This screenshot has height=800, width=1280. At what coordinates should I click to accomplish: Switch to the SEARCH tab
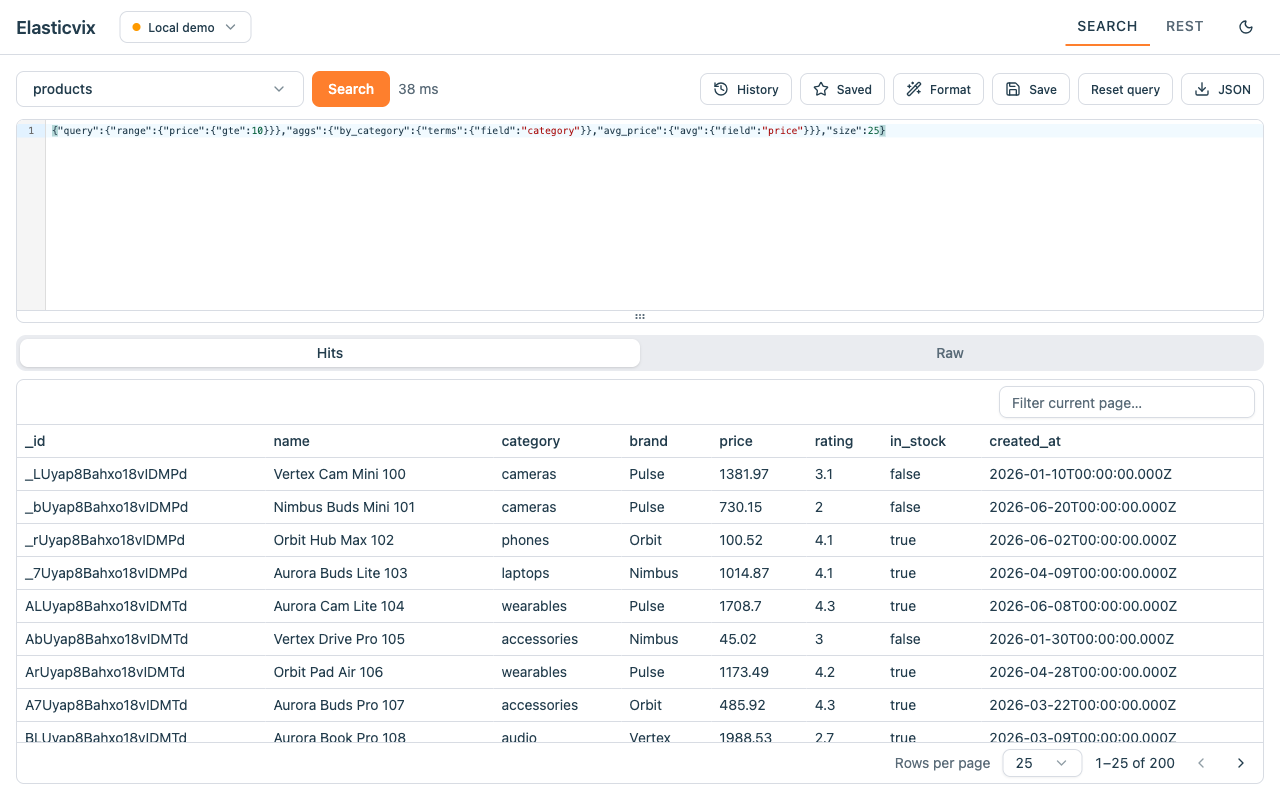[1107, 26]
